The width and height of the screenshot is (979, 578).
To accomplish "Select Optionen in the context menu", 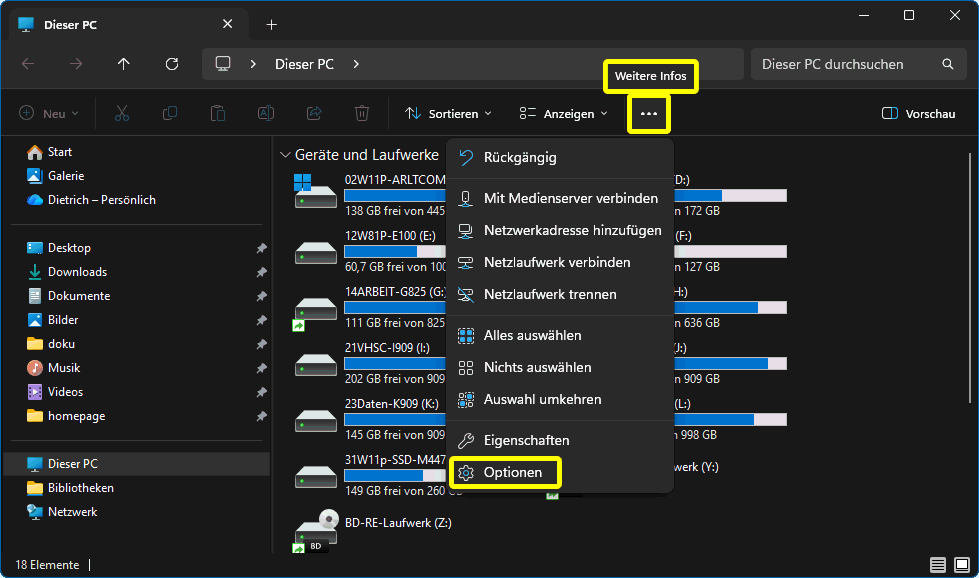I will tap(512, 473).
